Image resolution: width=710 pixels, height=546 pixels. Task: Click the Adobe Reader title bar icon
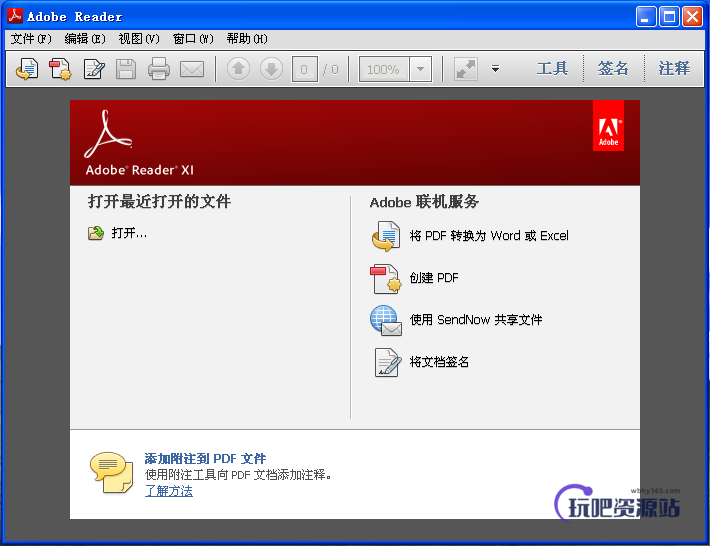[15, 16]
